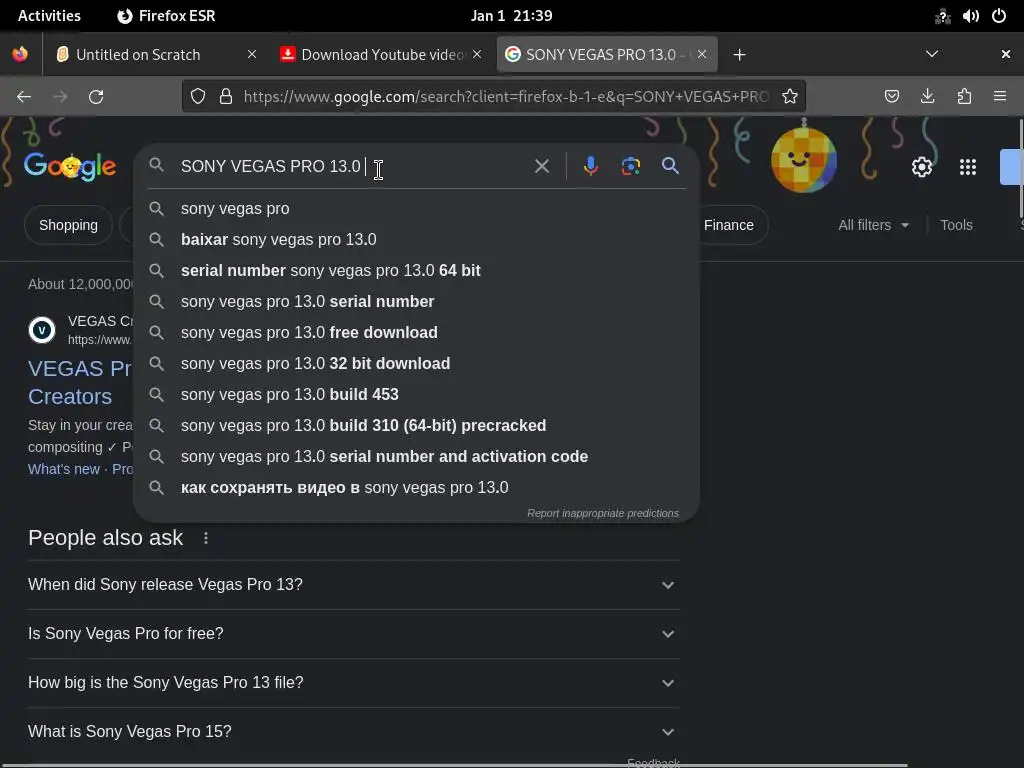Open the Google apps grid icon
Image resolution: width=1024 pixels, height=768 pixels.
[968, 167]
